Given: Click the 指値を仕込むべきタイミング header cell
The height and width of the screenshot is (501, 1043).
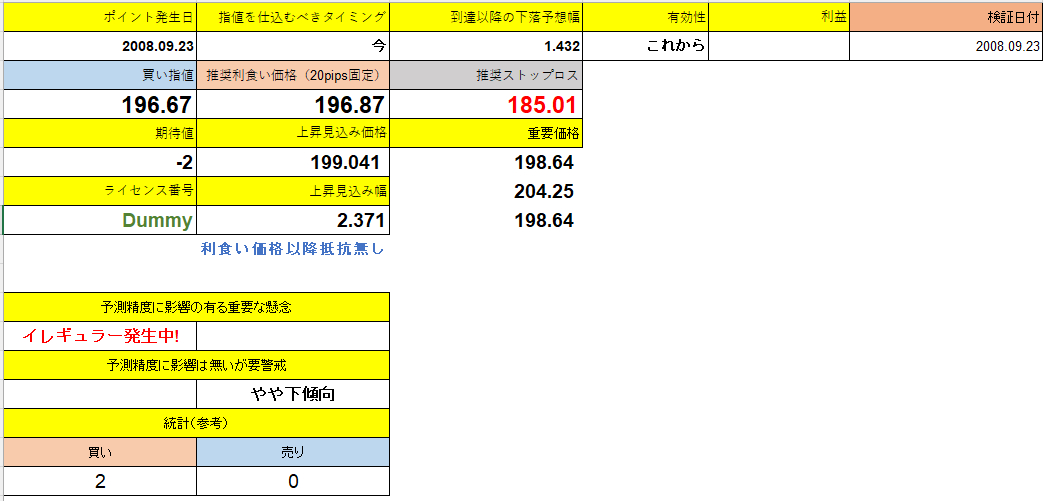Looking at the screenshot, I should click(293, 18).
